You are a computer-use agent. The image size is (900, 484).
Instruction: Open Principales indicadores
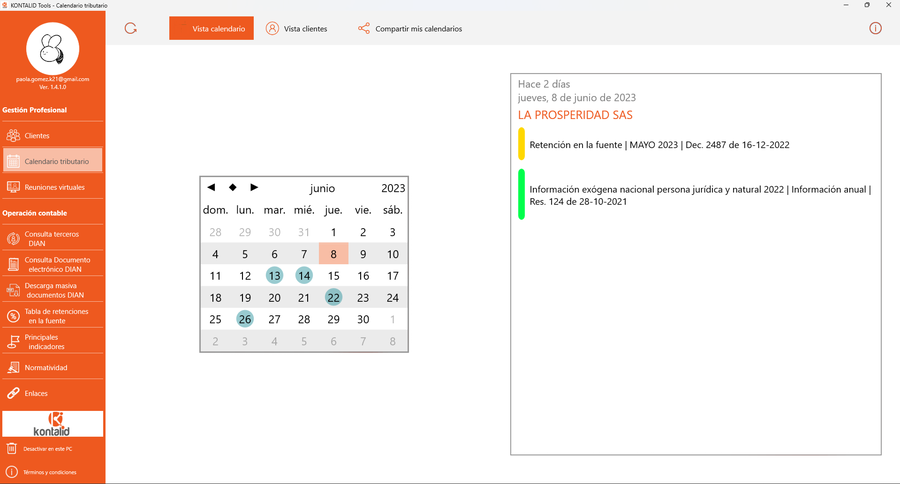[x=52, y=342]
